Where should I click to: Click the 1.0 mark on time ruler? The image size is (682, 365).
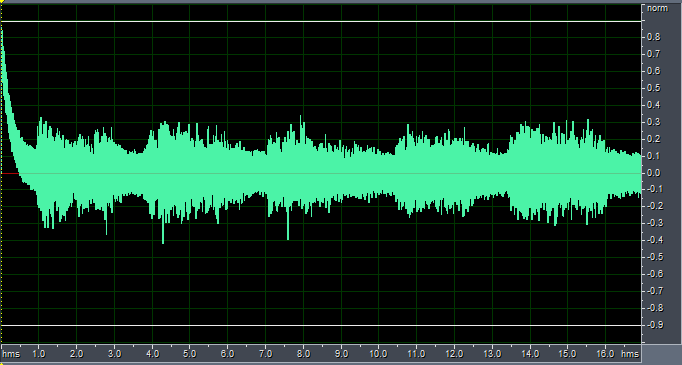pyautogui.click(x=38, y=354)
